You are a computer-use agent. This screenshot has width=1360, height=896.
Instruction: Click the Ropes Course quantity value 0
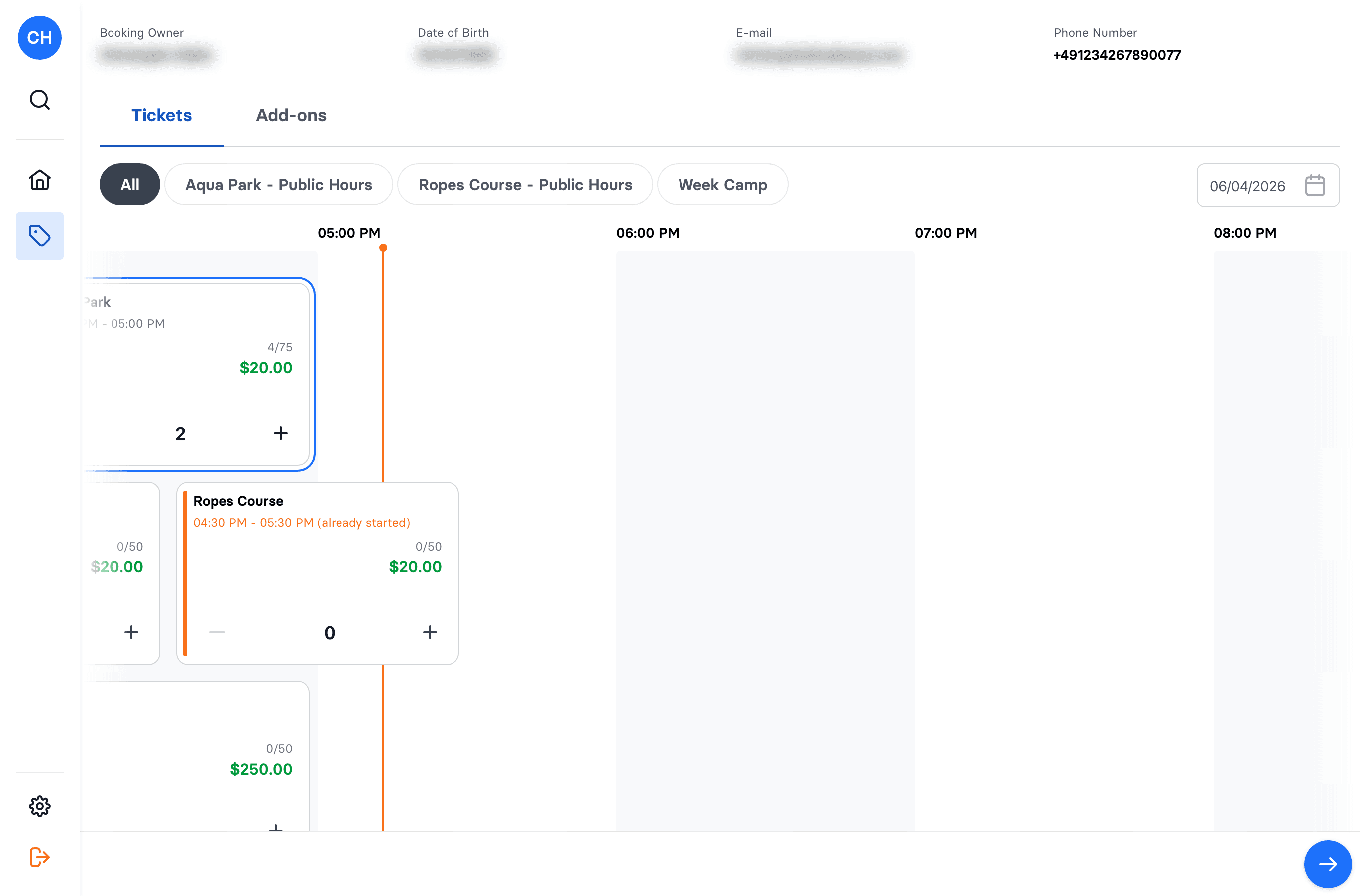330,633
